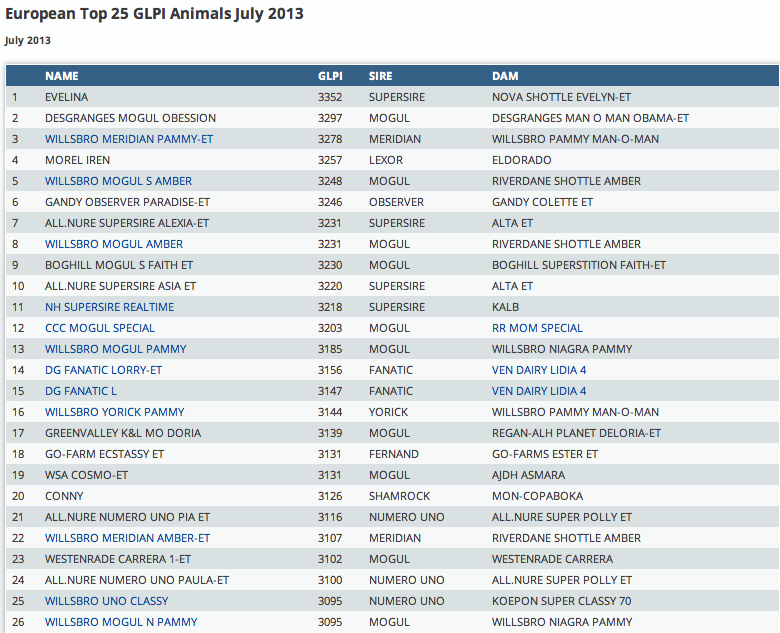Follow the NH SUPERSIRE REALTIME link
Image resolution: width=780 pixels, height=633 pixels.
[109, 307]
